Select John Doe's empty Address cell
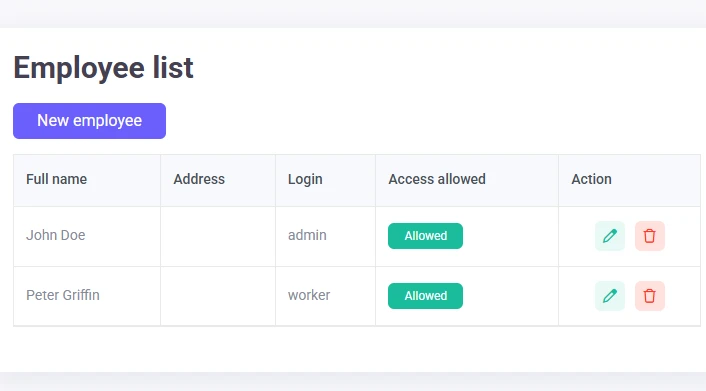This screenshot has width=706, height=391. [218, 236]
